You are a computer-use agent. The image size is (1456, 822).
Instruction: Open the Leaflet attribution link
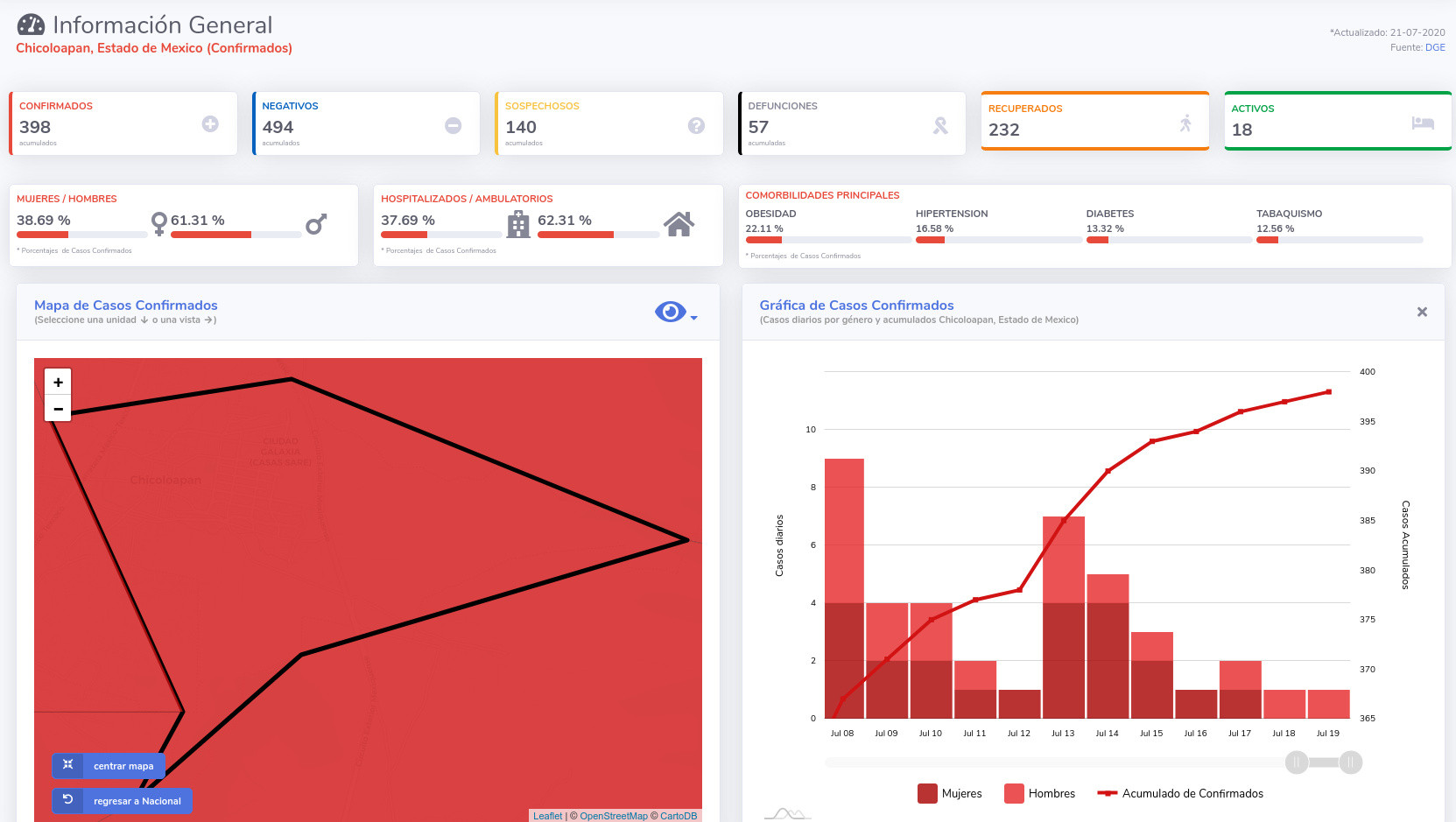click(548, 816)
